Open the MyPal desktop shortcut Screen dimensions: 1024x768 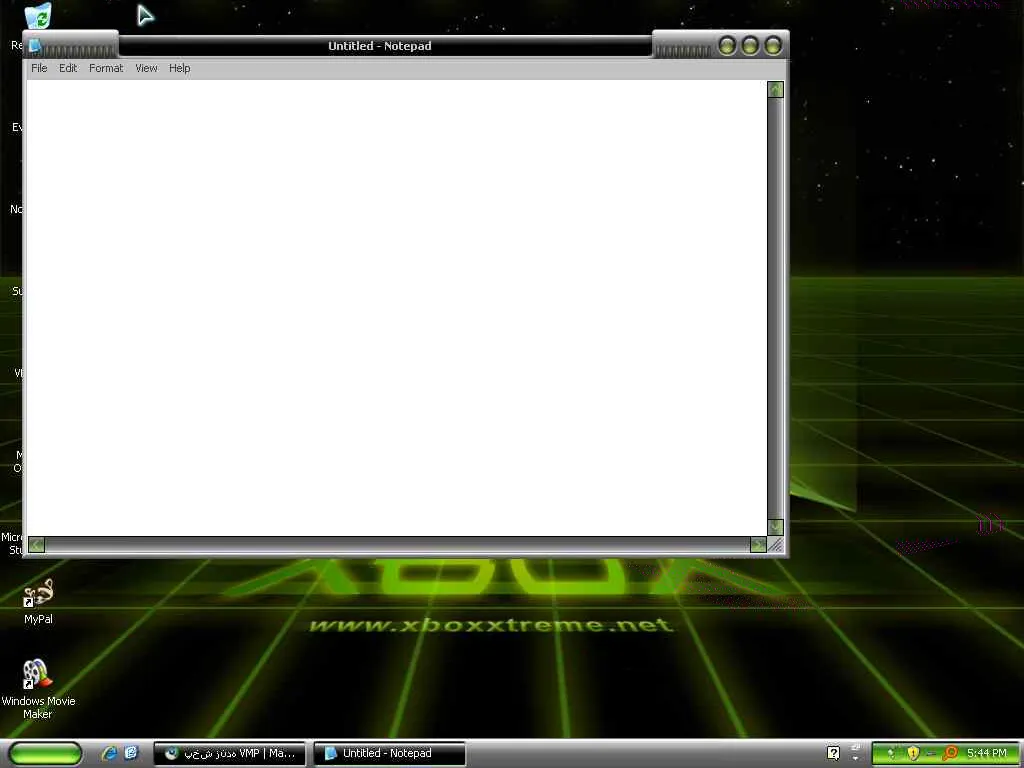coord(38,601)
